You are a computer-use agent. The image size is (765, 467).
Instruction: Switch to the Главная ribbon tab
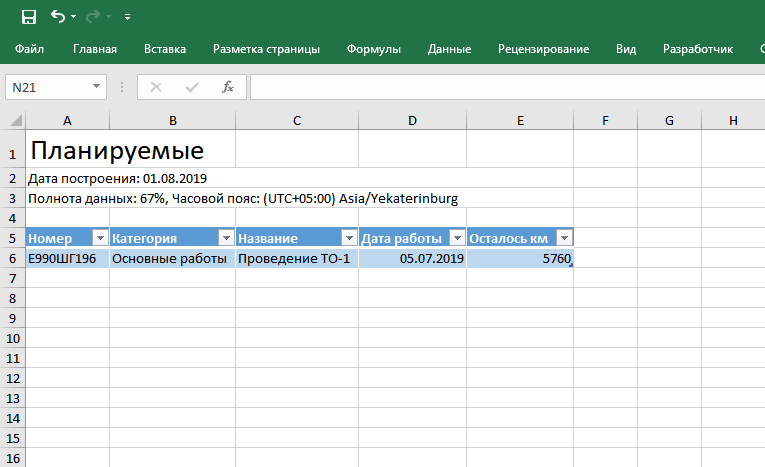(x=95, y=49)
